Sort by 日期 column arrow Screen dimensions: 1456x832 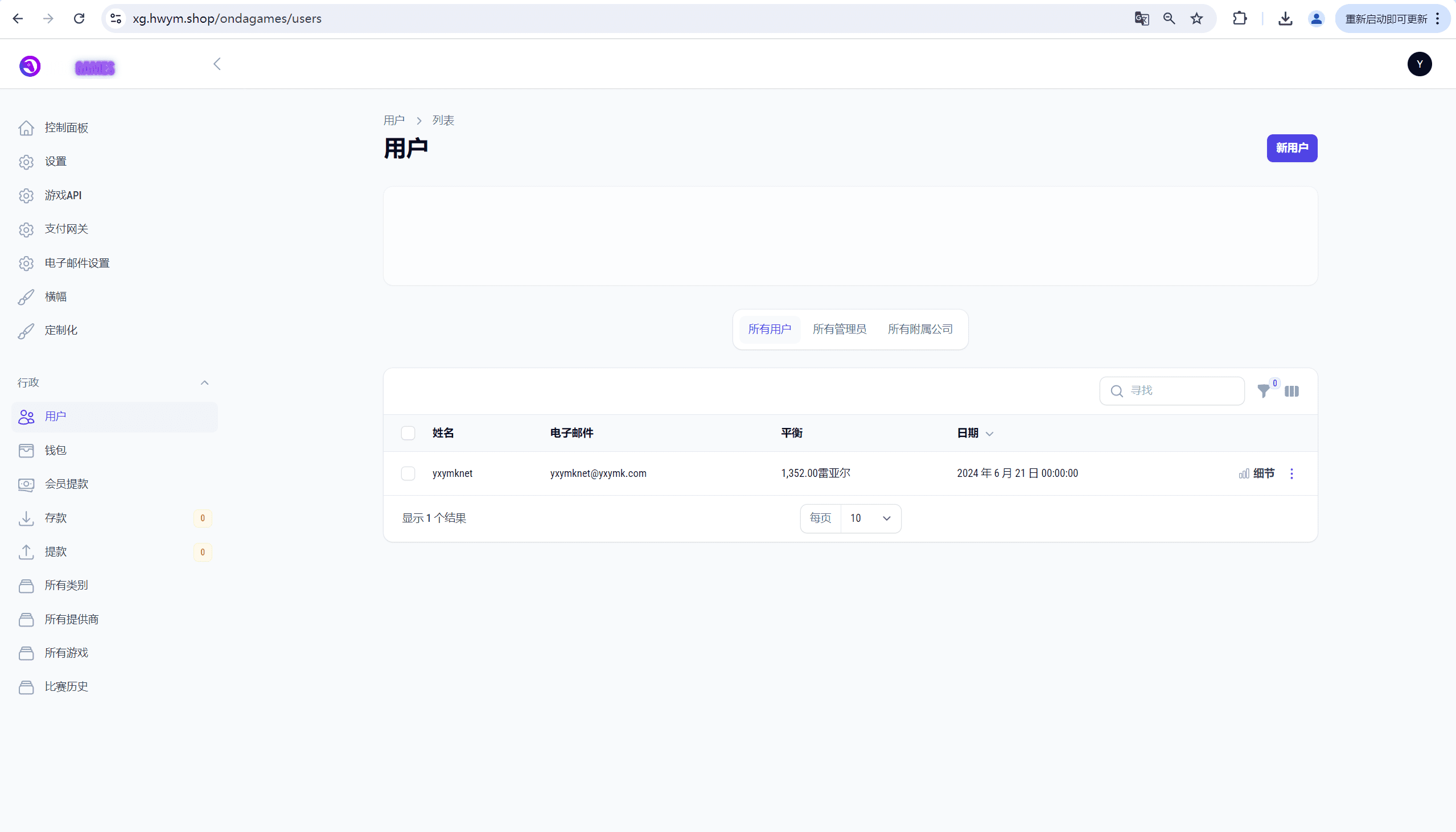(989, 434)
